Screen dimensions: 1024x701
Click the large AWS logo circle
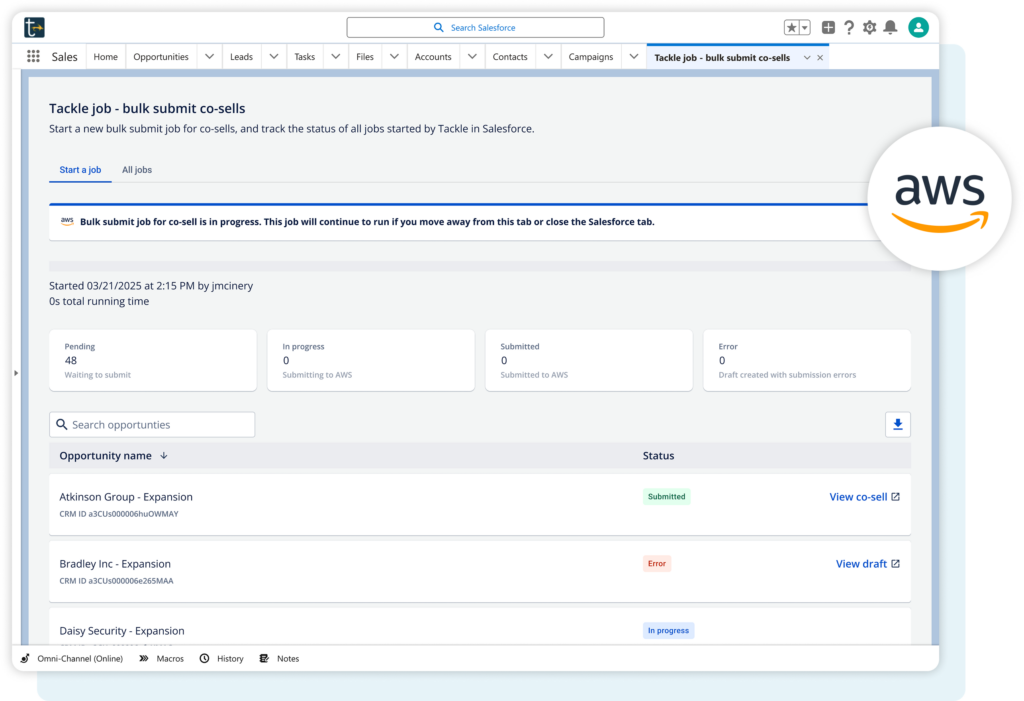(939, 199)
